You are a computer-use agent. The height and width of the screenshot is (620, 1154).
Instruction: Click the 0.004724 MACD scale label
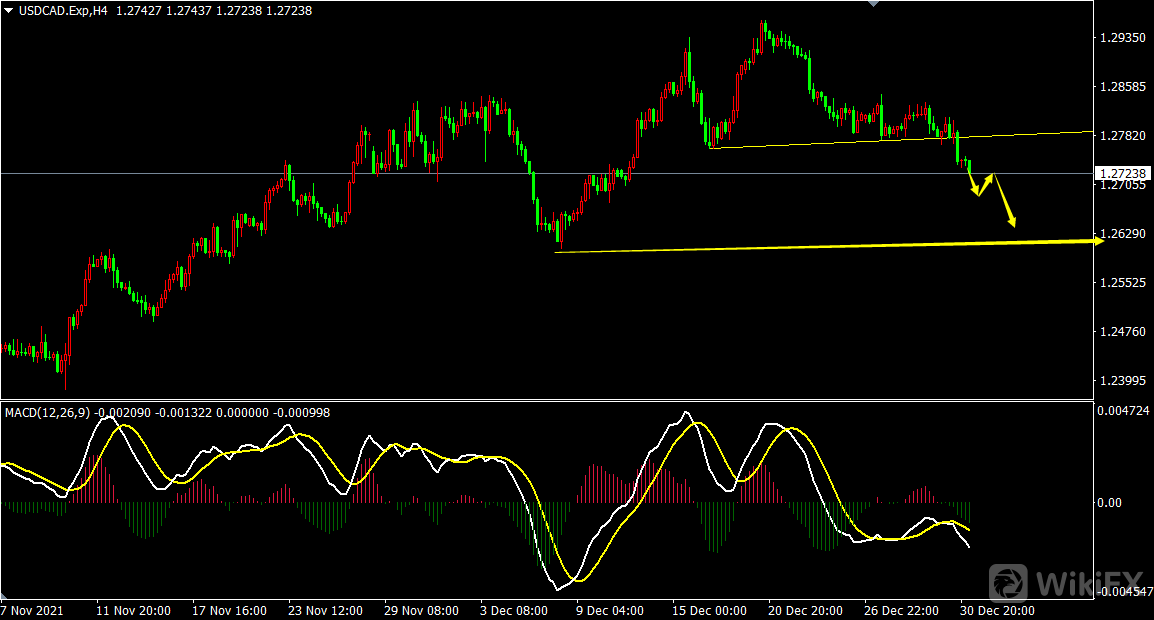pyautogui.click(x=1122, y=410)
